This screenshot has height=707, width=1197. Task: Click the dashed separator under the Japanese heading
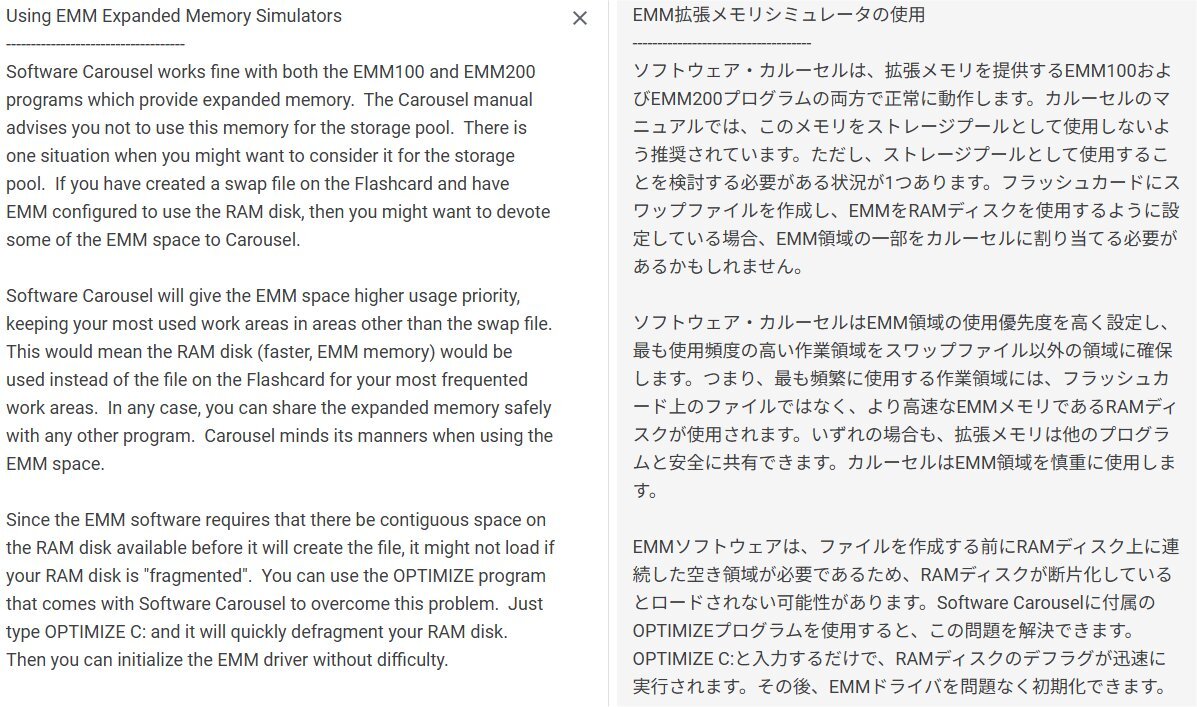pos(722,44)
